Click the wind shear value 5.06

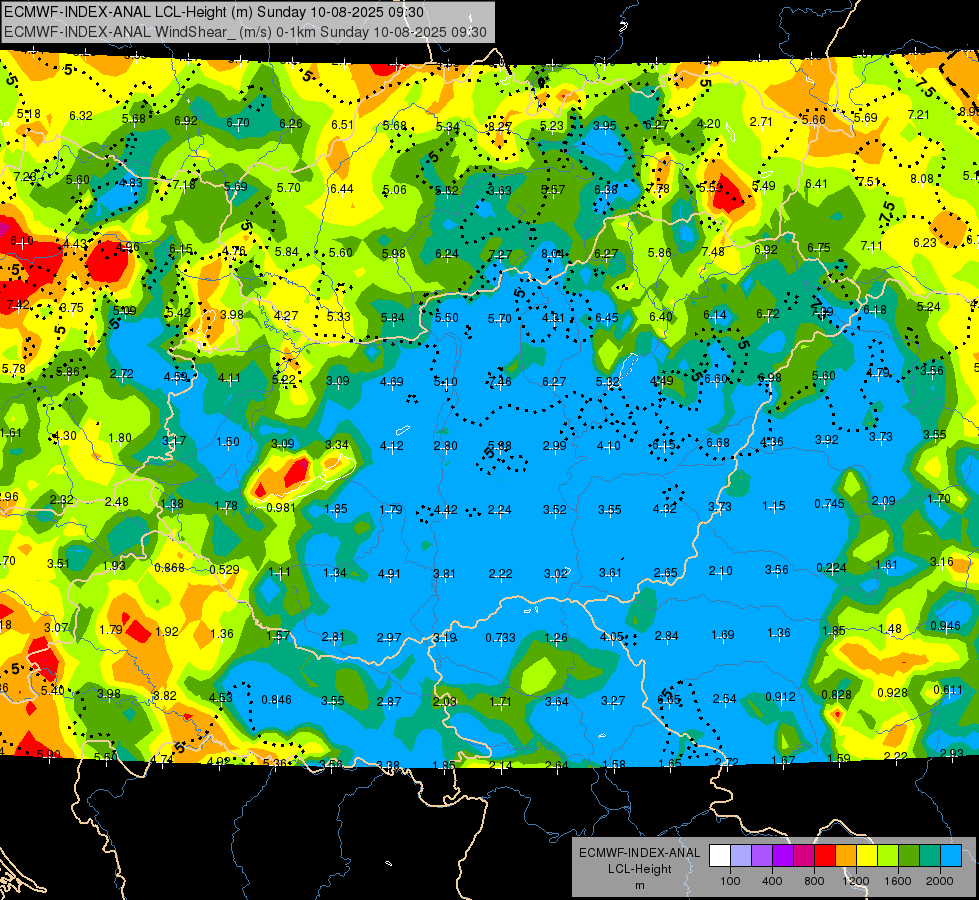(395, 189)
